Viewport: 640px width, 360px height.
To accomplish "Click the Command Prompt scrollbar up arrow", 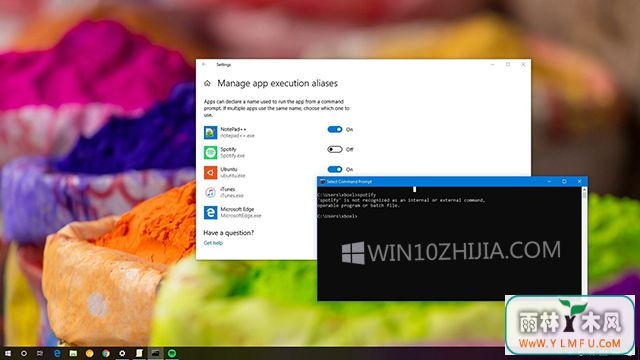I will [584, 189].
